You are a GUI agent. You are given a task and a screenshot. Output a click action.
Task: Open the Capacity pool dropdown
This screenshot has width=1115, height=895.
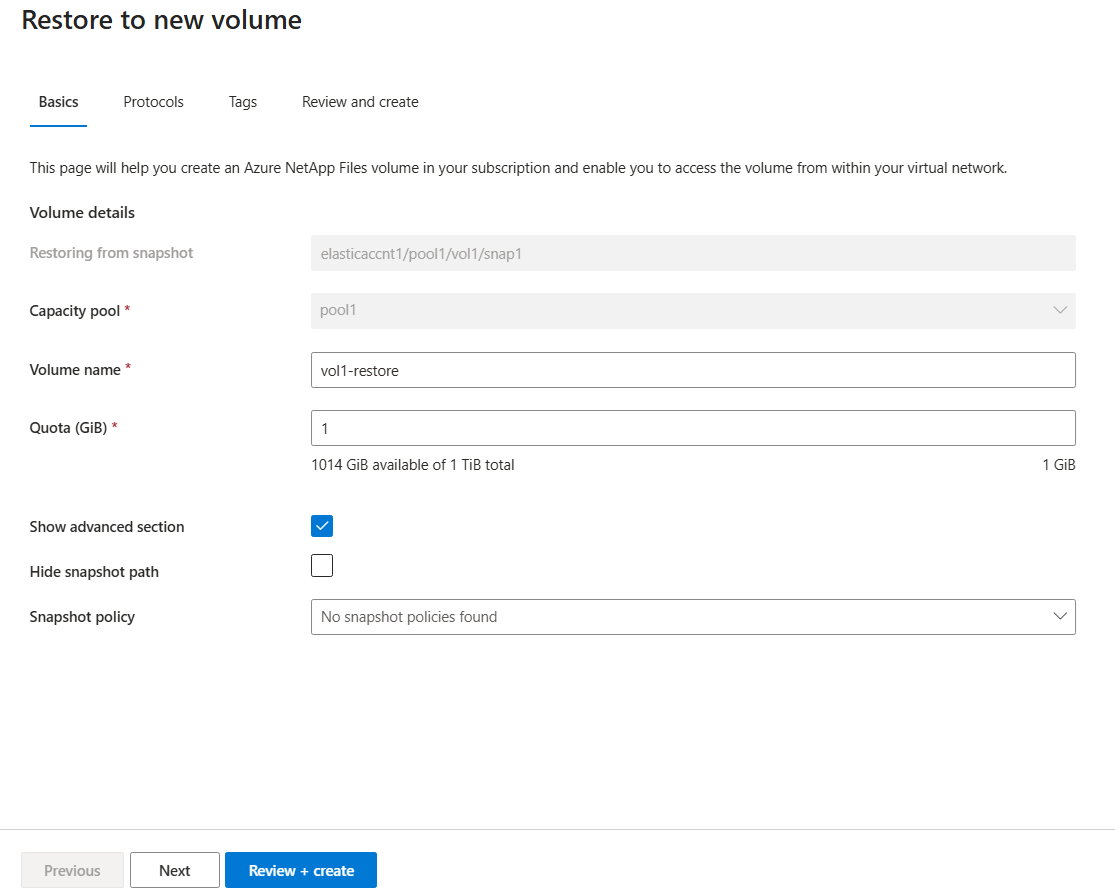click(693, 311)
